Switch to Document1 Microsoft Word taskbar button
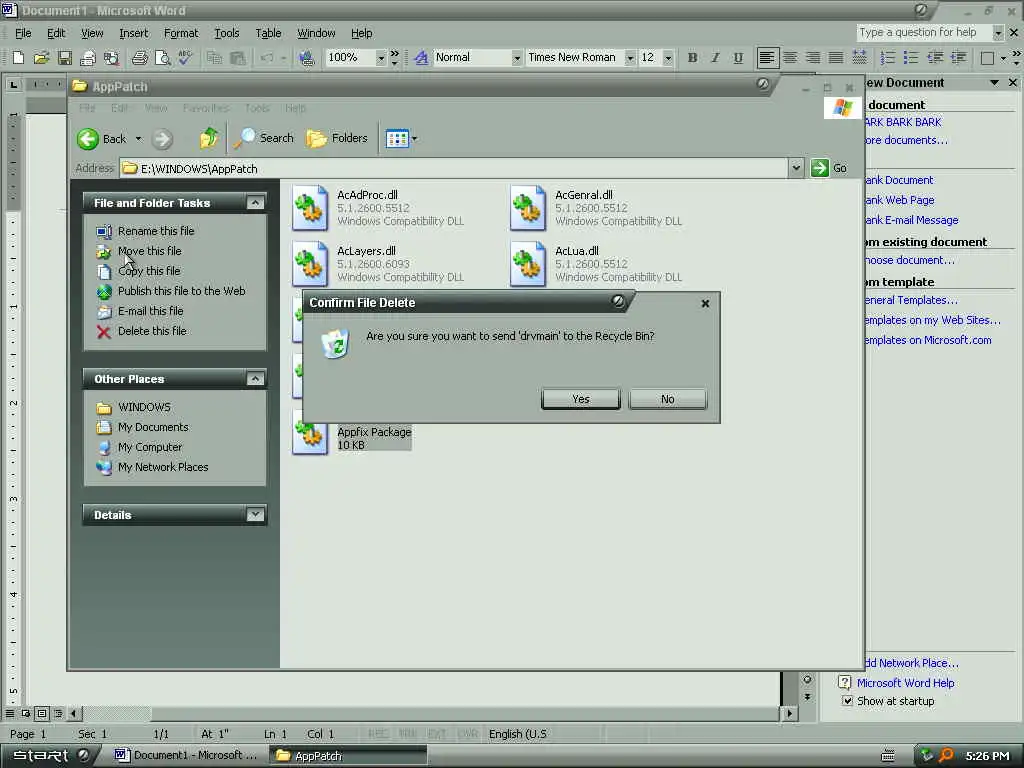Screen dimensions: 1024x768 (x=186, y=756)
